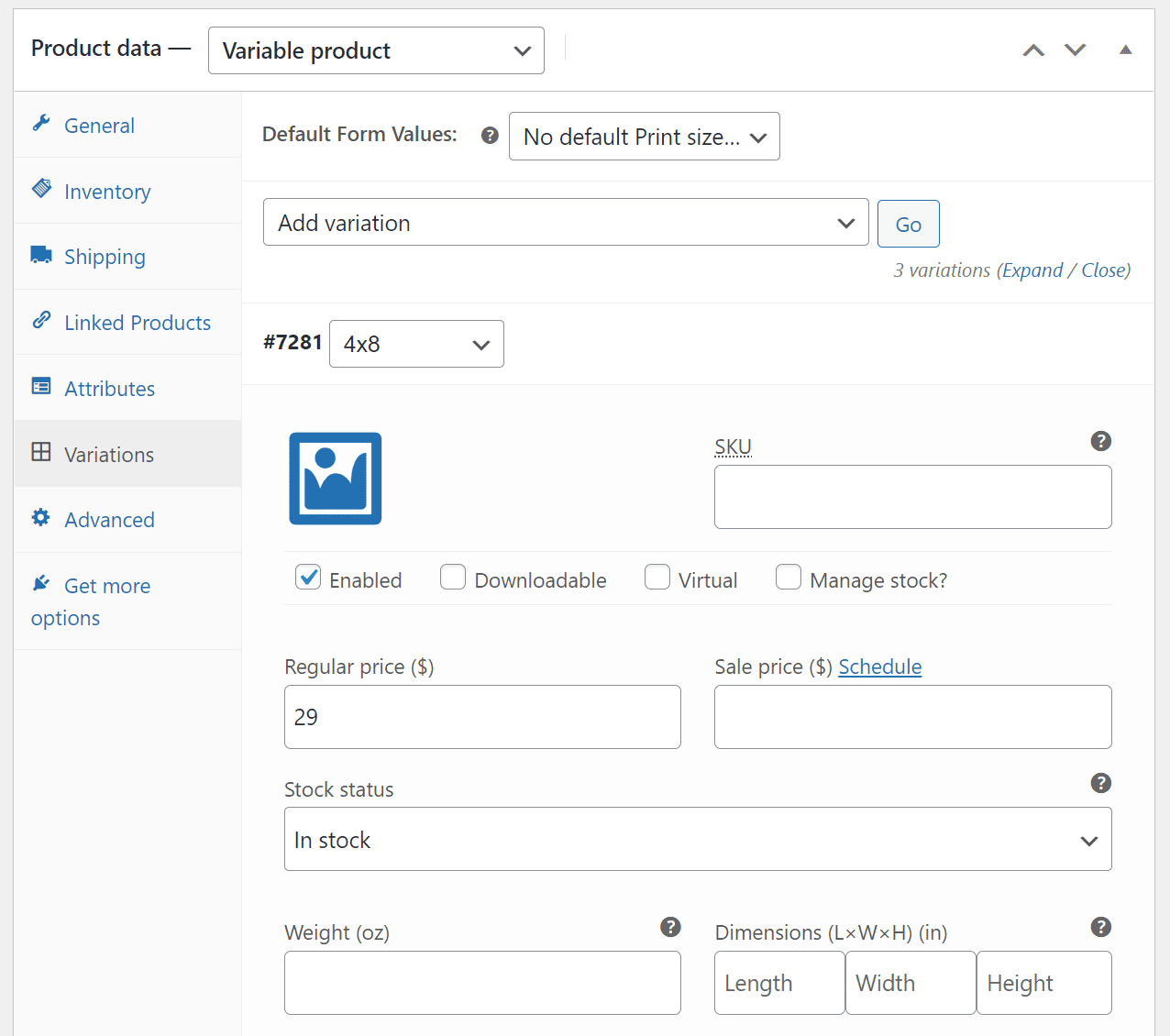Move Product data panel down arrow
Viewport: 1170px width, 1036px height.
pyautogui.click(x=1076, y=50)
